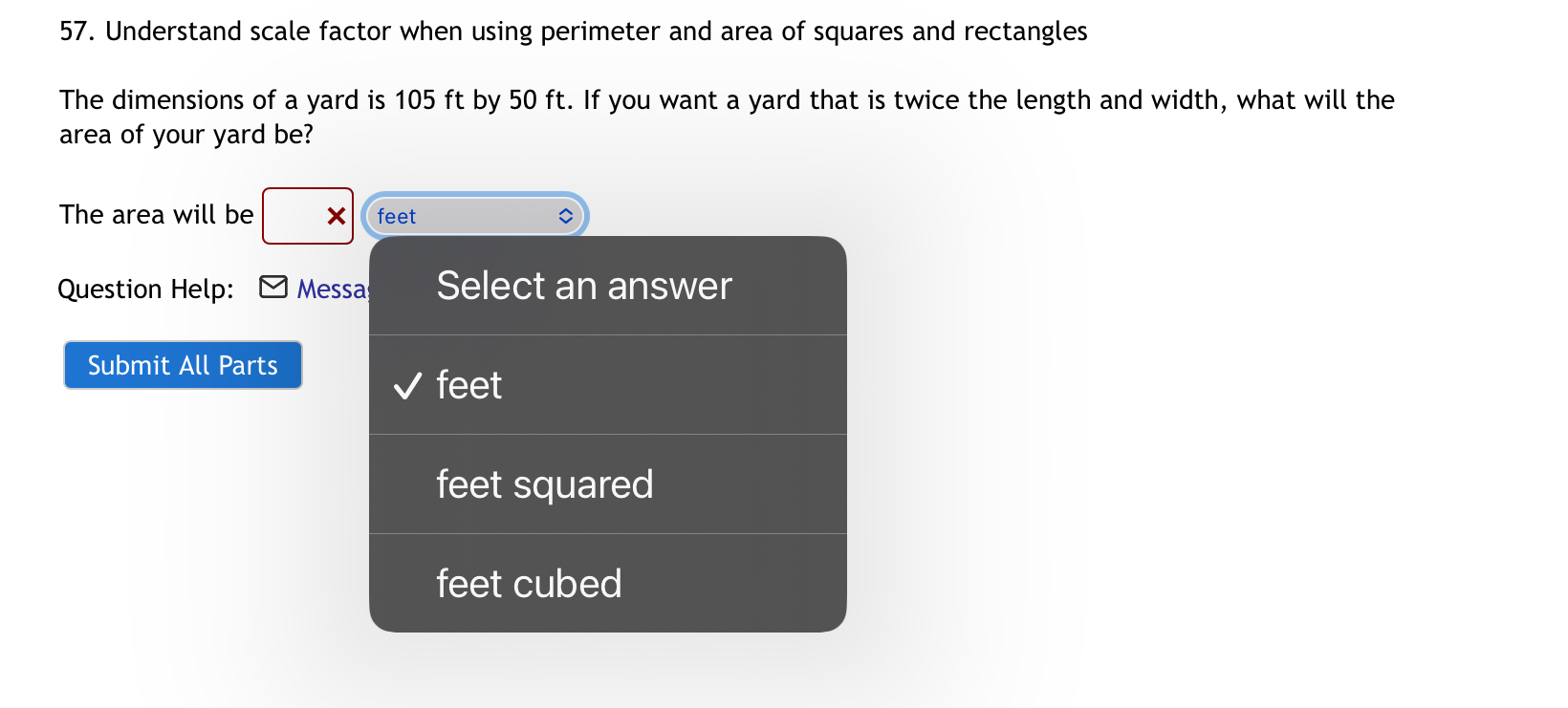This screenshot has width=1568, height=708.
Task: Click the question title about scale factor
Action: pos(572,31)
